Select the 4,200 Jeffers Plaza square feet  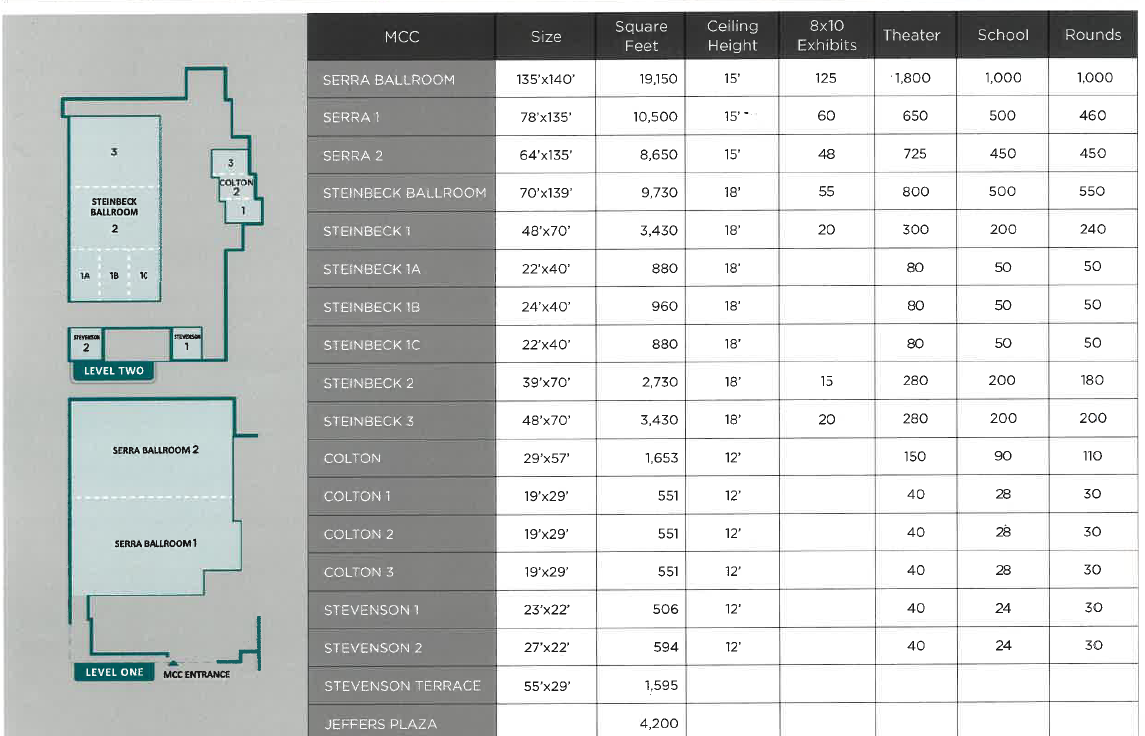(x=659, y=723)
